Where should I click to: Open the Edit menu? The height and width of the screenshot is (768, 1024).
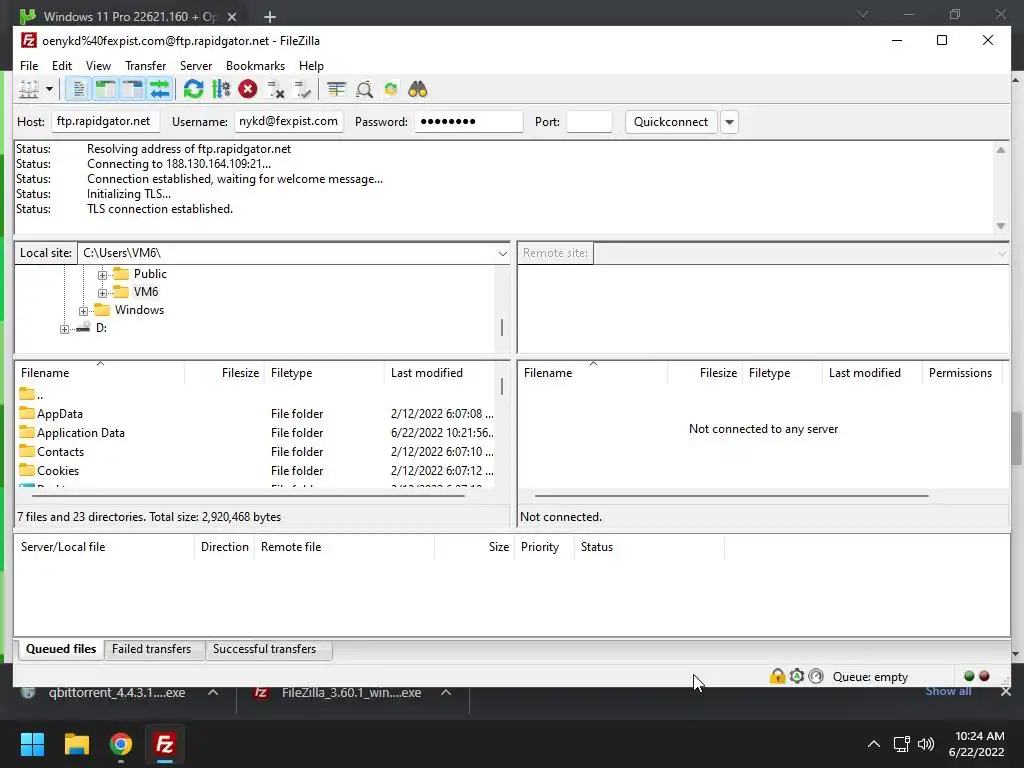pos(62,66)
